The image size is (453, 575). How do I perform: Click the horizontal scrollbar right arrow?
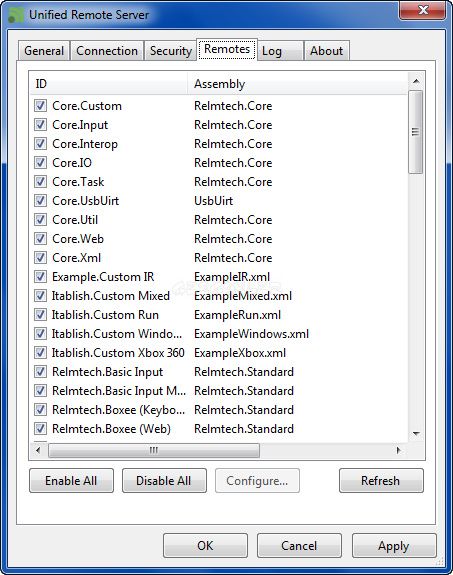399,450
